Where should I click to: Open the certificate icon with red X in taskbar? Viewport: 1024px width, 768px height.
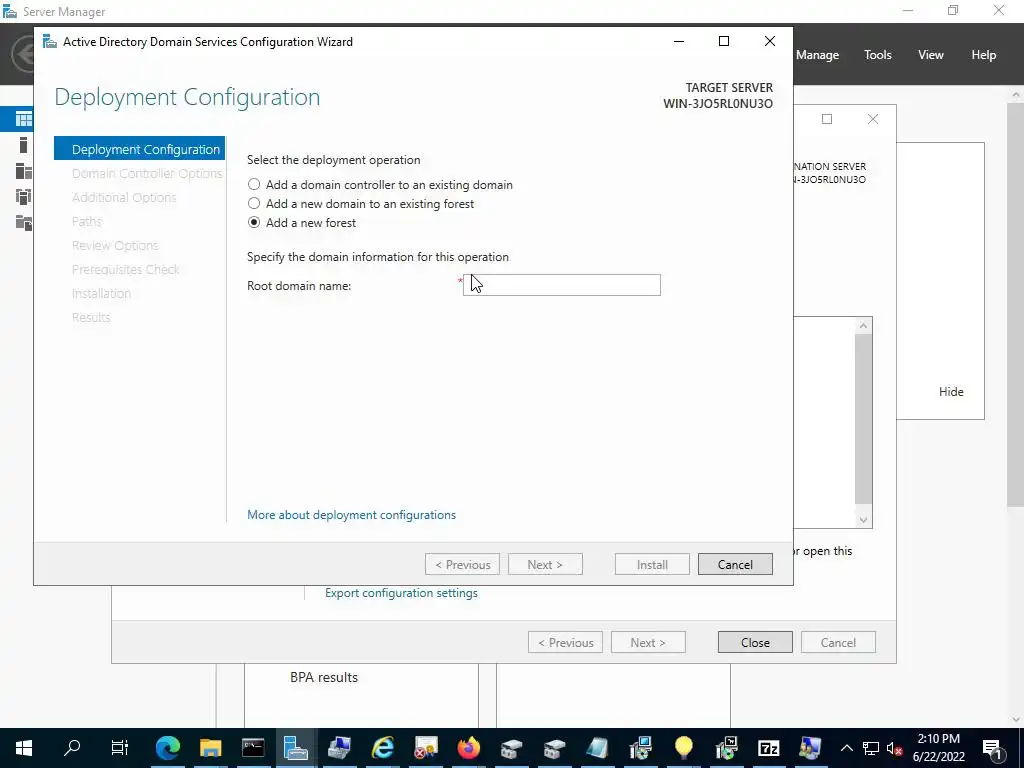426,748
